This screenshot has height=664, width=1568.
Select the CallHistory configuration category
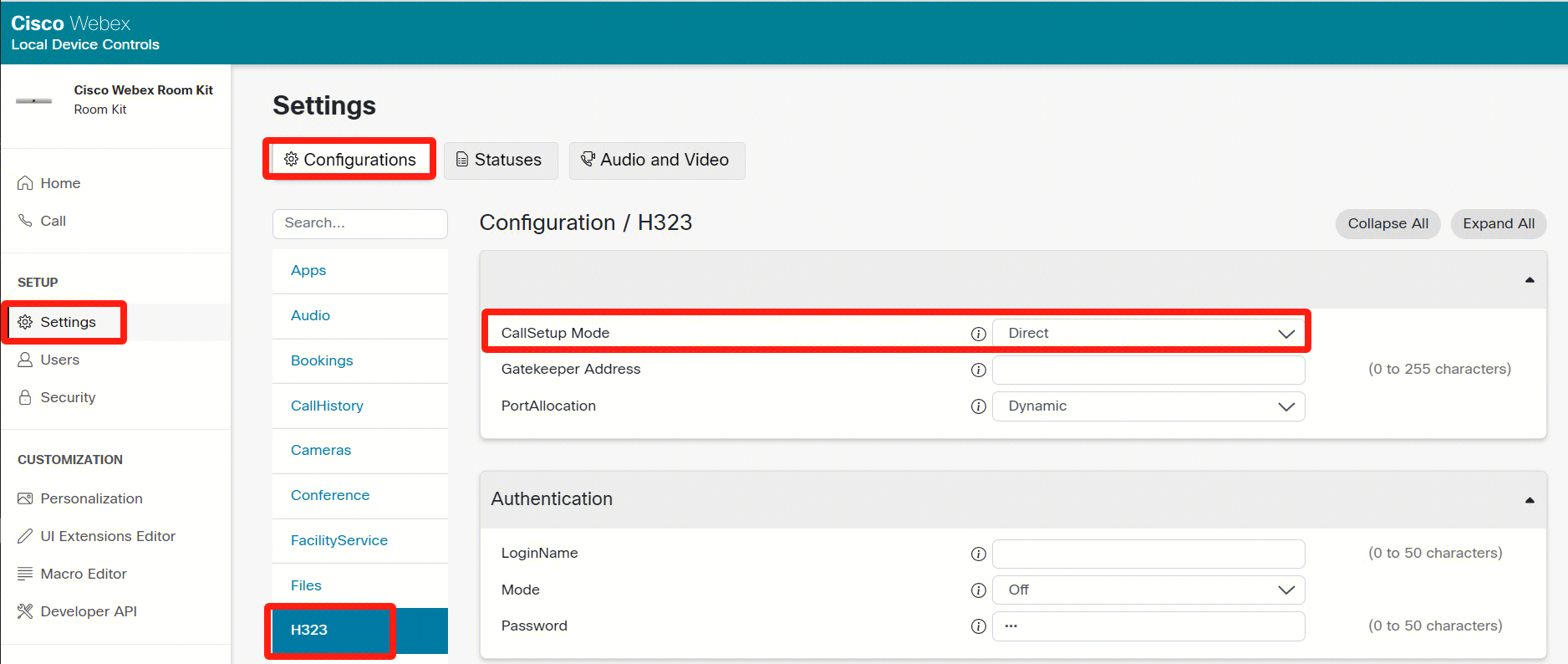(x=360, y=406)
